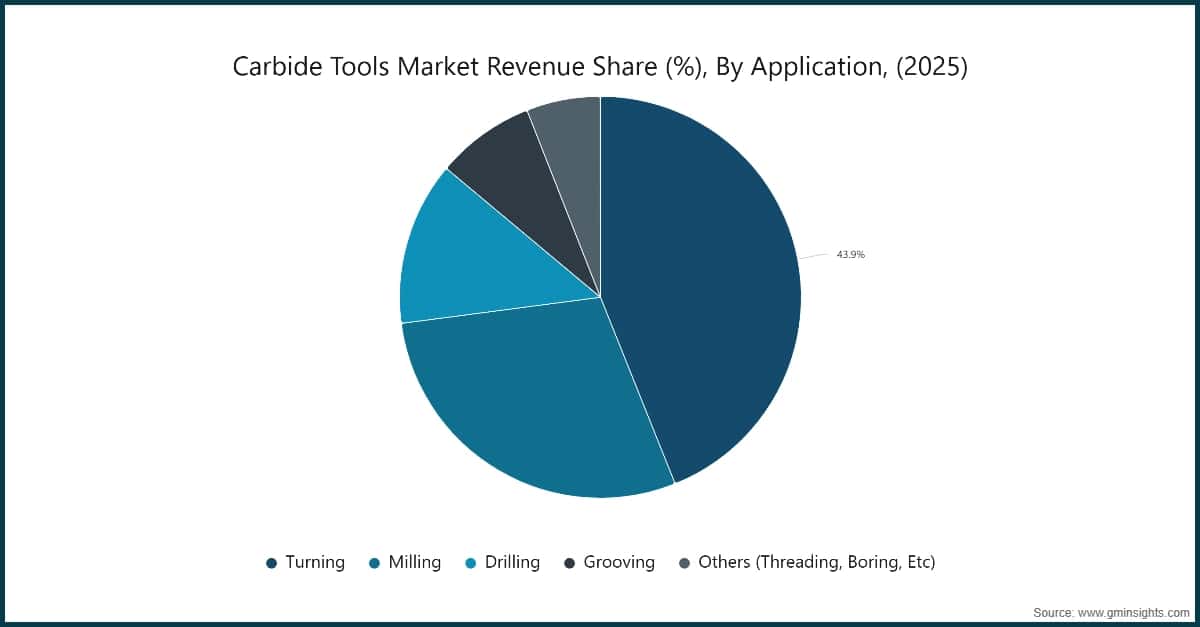The height and width of the screenshot is (627, 1200).
Task: Click the Turning legend marker icon
Action: [x=270, y=562]
